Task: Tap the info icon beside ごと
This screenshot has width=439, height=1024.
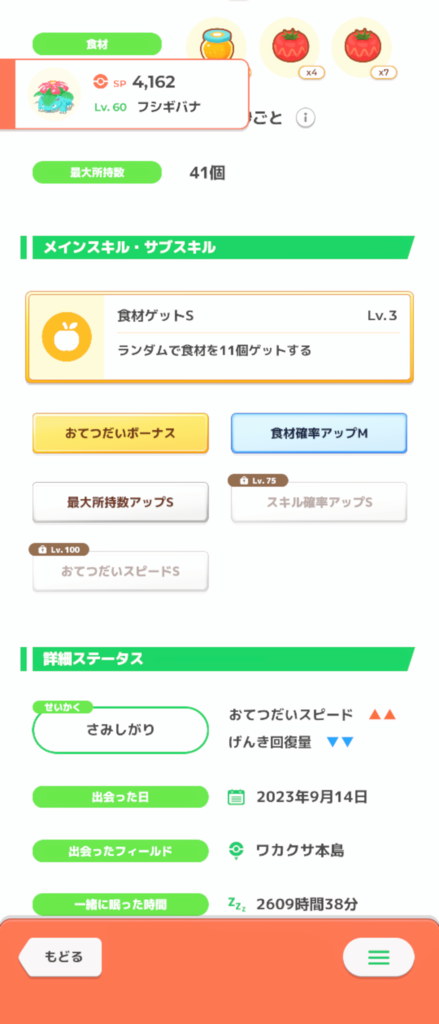Action: (x=306, y=118)
